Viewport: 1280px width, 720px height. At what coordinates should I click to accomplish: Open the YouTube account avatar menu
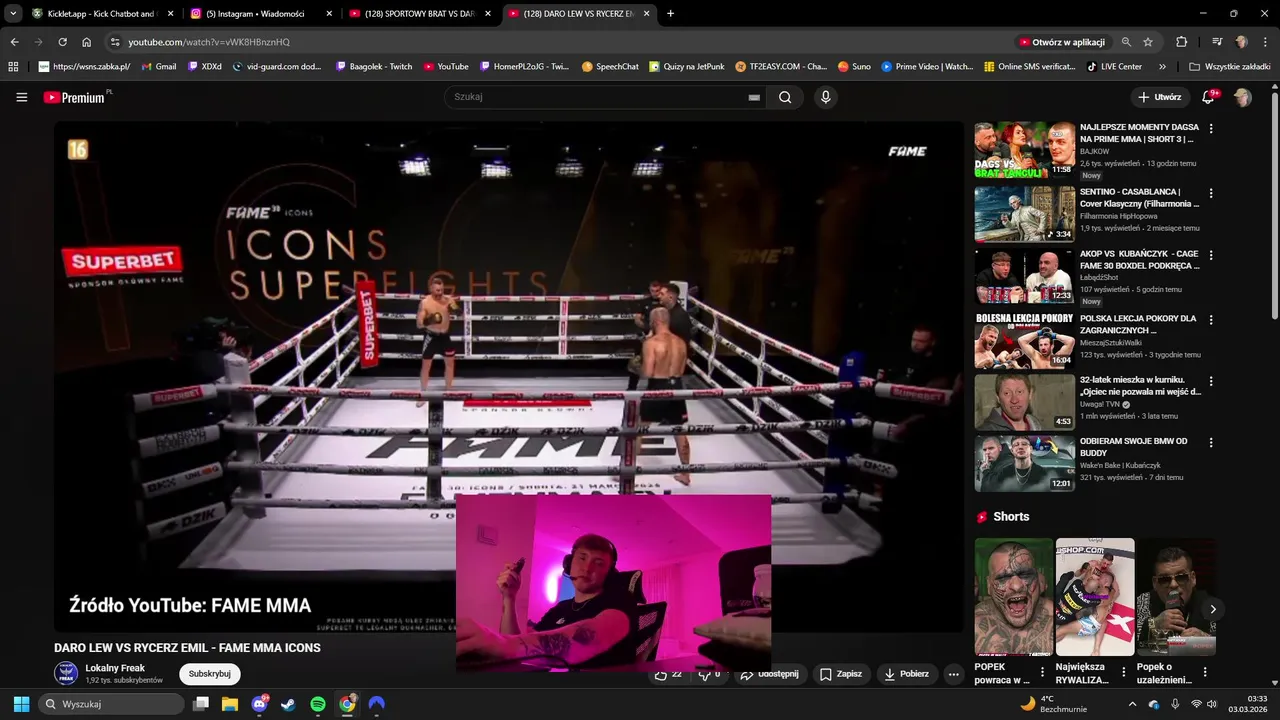tap(1243, 97)
